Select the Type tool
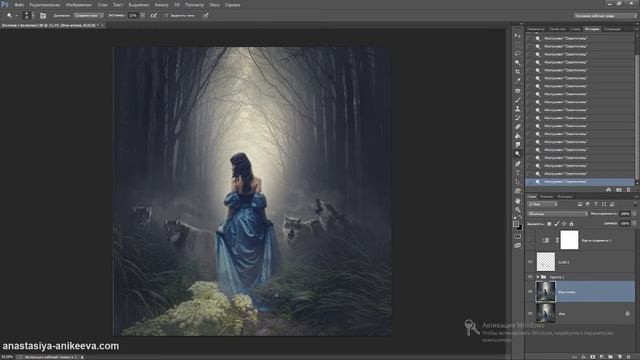This screenshot has height=360, width=640. [x=518, y=173]
